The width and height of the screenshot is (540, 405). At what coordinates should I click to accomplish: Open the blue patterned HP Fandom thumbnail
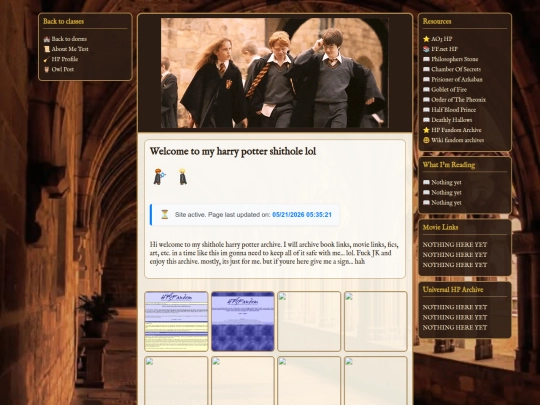pos(243,321)
